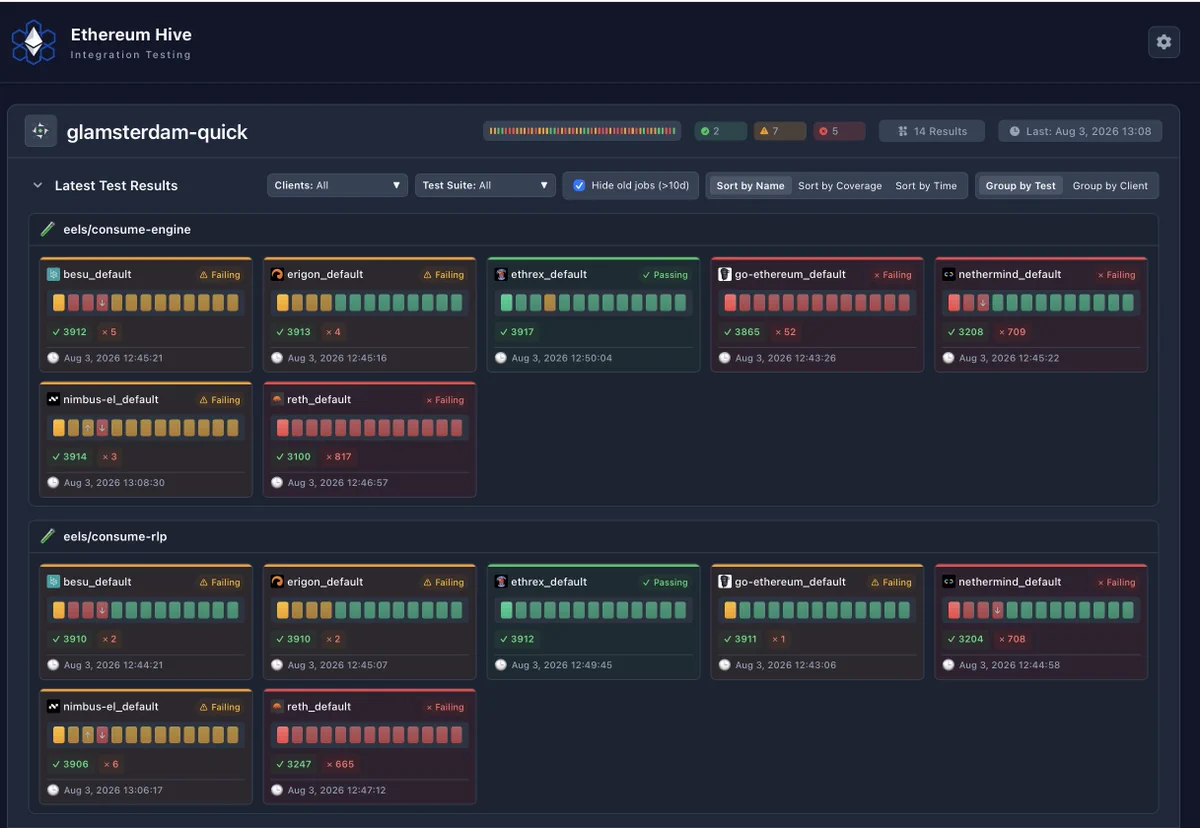The width and height of the screenshot is (1200, 828).
Task: Click reth icon in consume-engine group
Action: [277, 399]
